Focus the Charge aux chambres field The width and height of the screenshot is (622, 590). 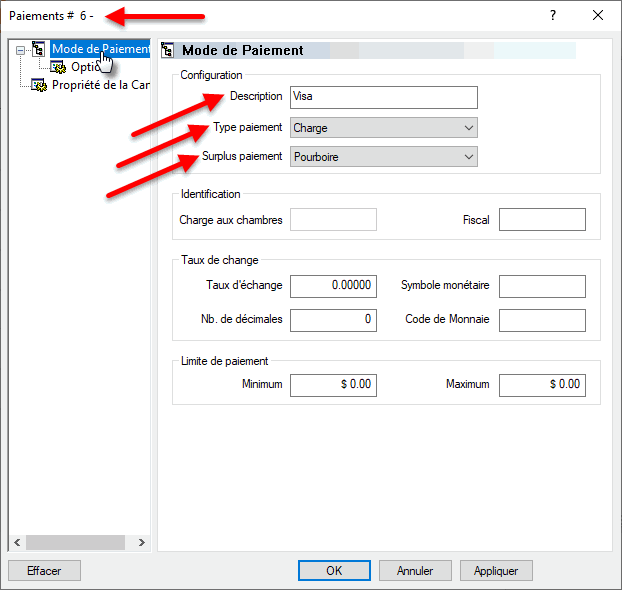point(333,220)
